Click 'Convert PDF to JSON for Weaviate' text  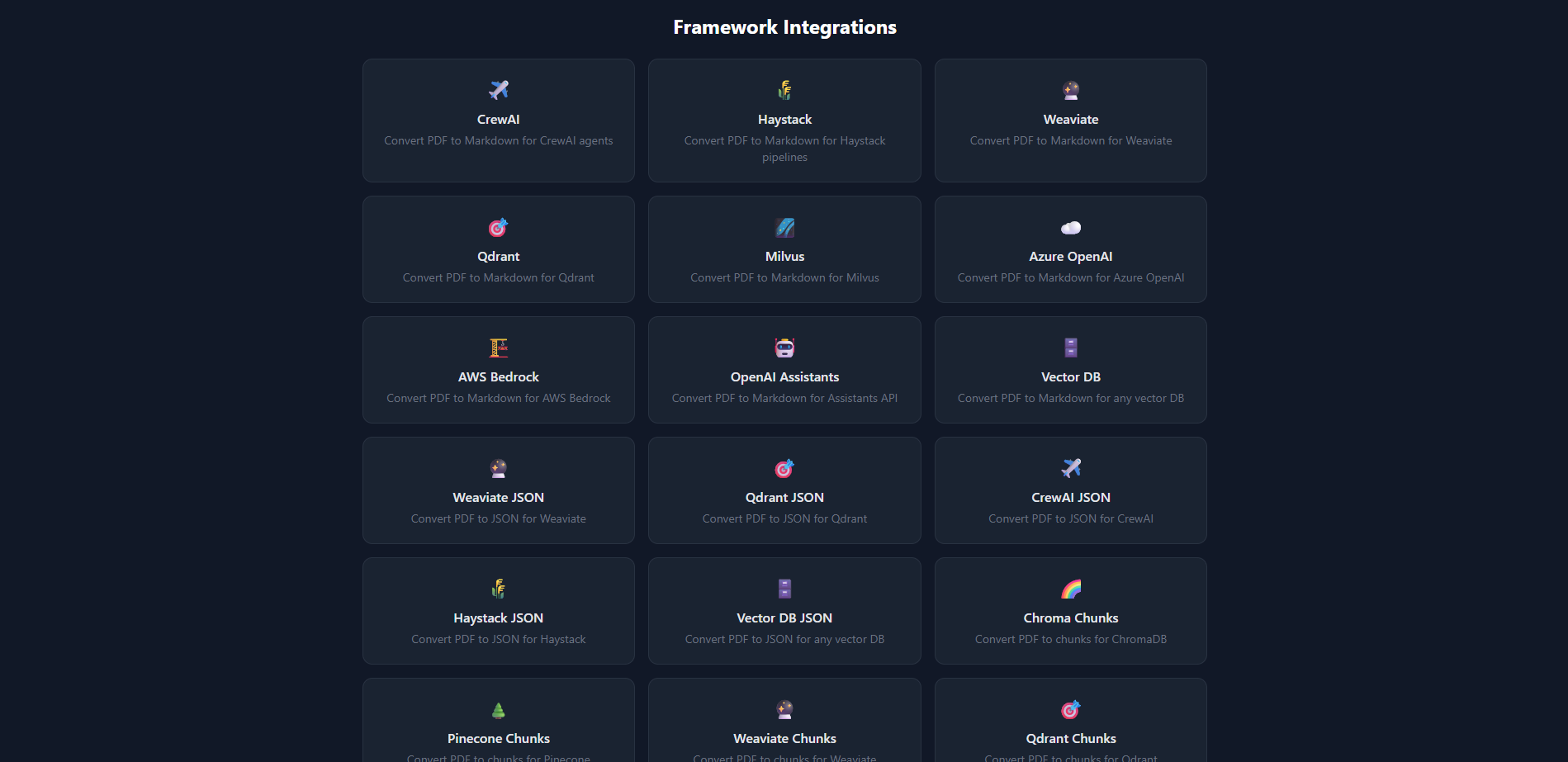click(499, 519)
